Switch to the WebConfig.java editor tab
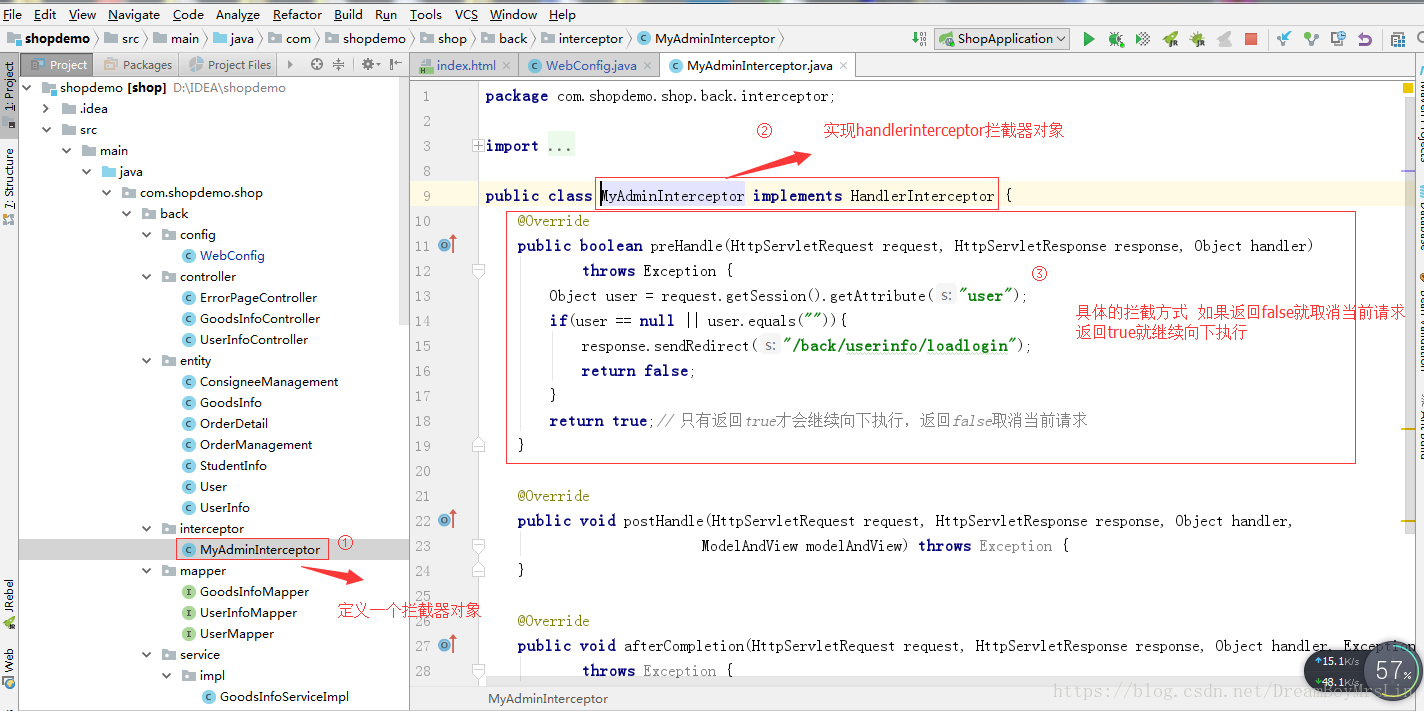Viewport: 1424px width, 711px height. click(x=591, y=65)
